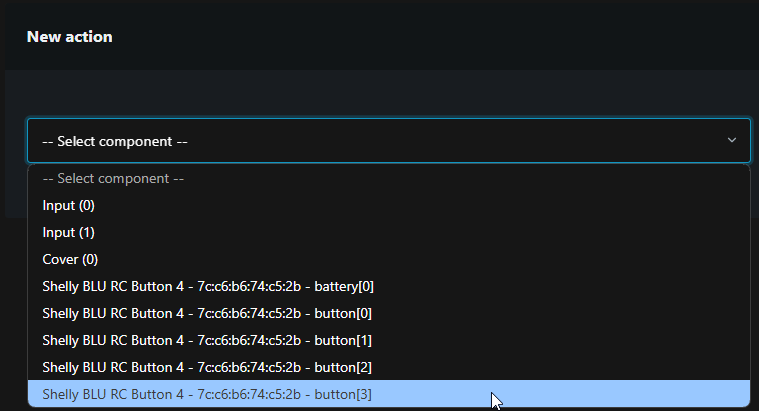Open the Select component combo box
The height and width of the screenshot is (411, 759).
(388, 141)
